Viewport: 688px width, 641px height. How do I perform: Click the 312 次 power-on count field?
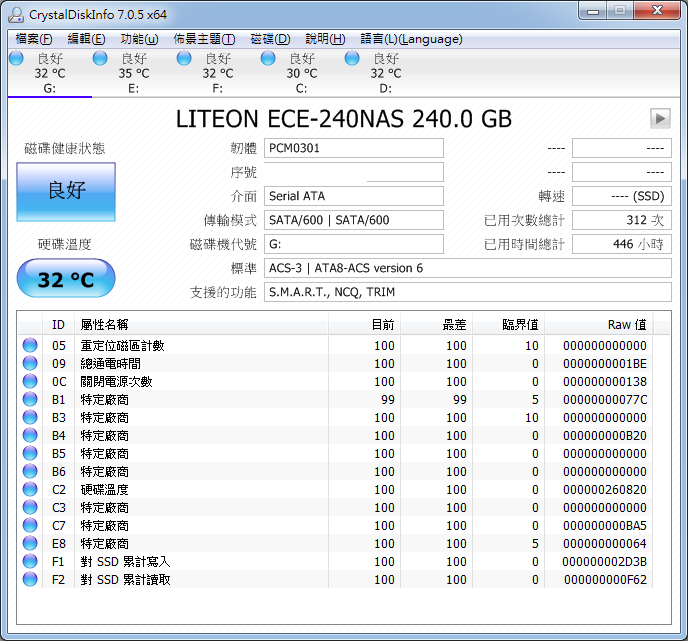[x=622, y=220]
